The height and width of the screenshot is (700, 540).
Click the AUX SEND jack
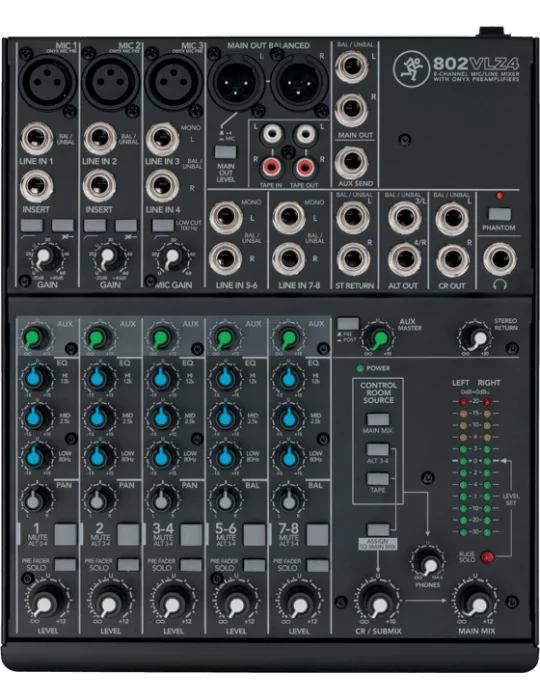(352, 162)
